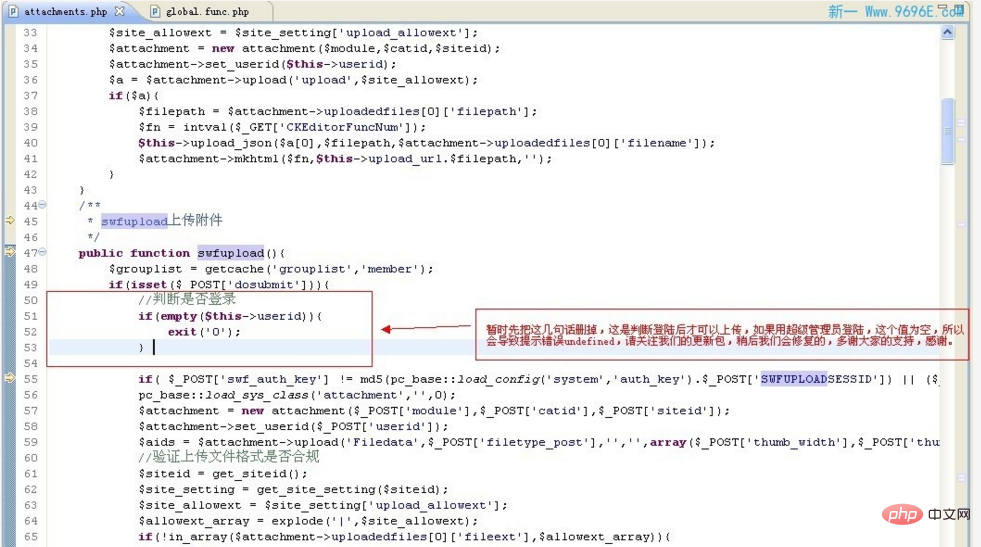The image size is (981, 547).
Task: Click highlighted swfupload function name on line 47
Action: click(x=231, y=252)
